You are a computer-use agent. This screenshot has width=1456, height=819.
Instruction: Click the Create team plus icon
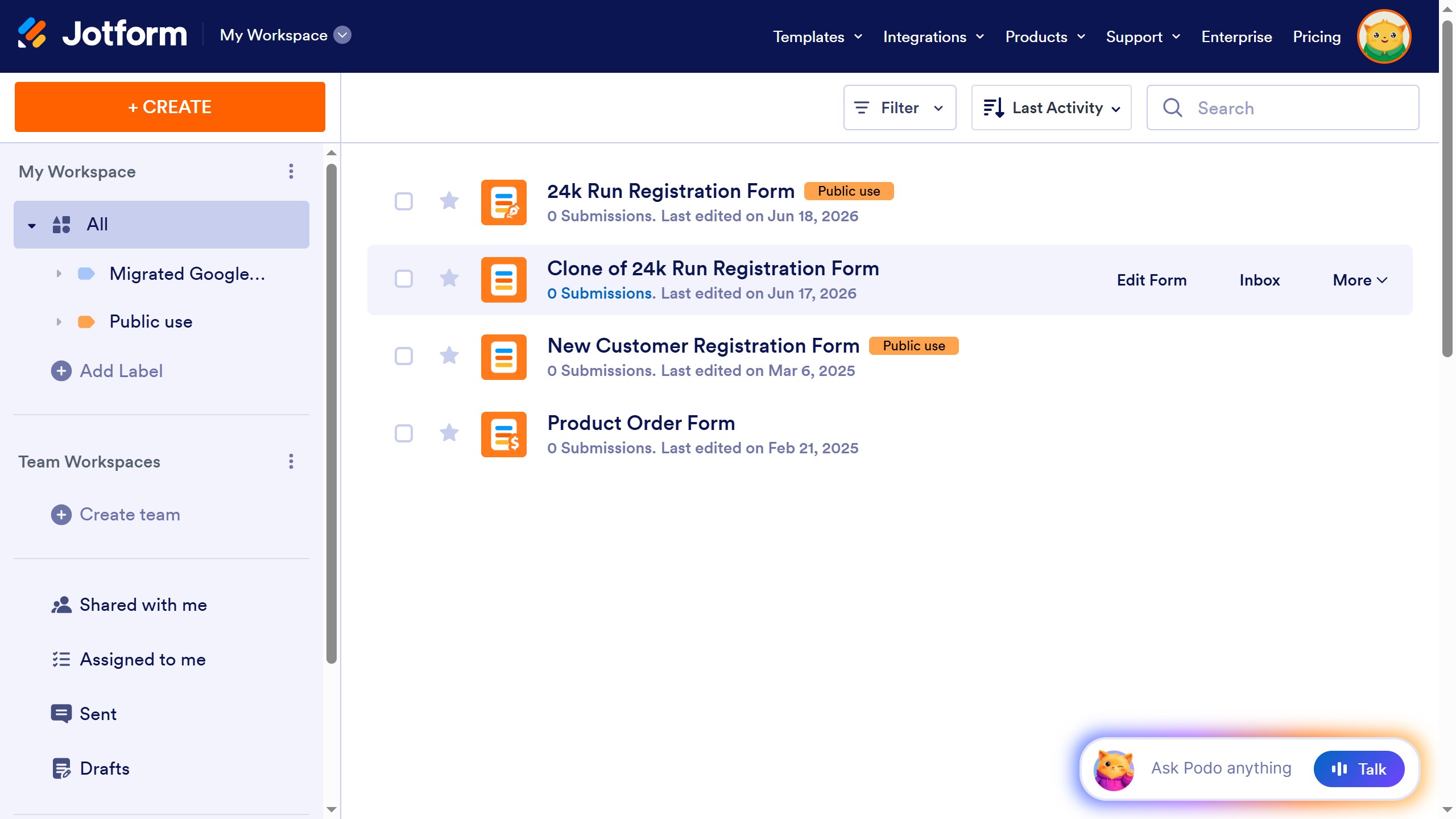(61, 515)
